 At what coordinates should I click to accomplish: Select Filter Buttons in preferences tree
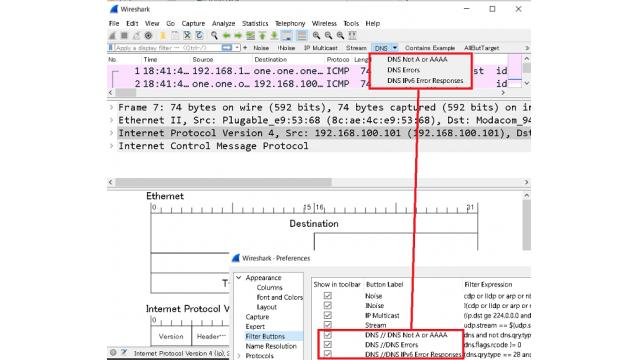pos(265,336)
